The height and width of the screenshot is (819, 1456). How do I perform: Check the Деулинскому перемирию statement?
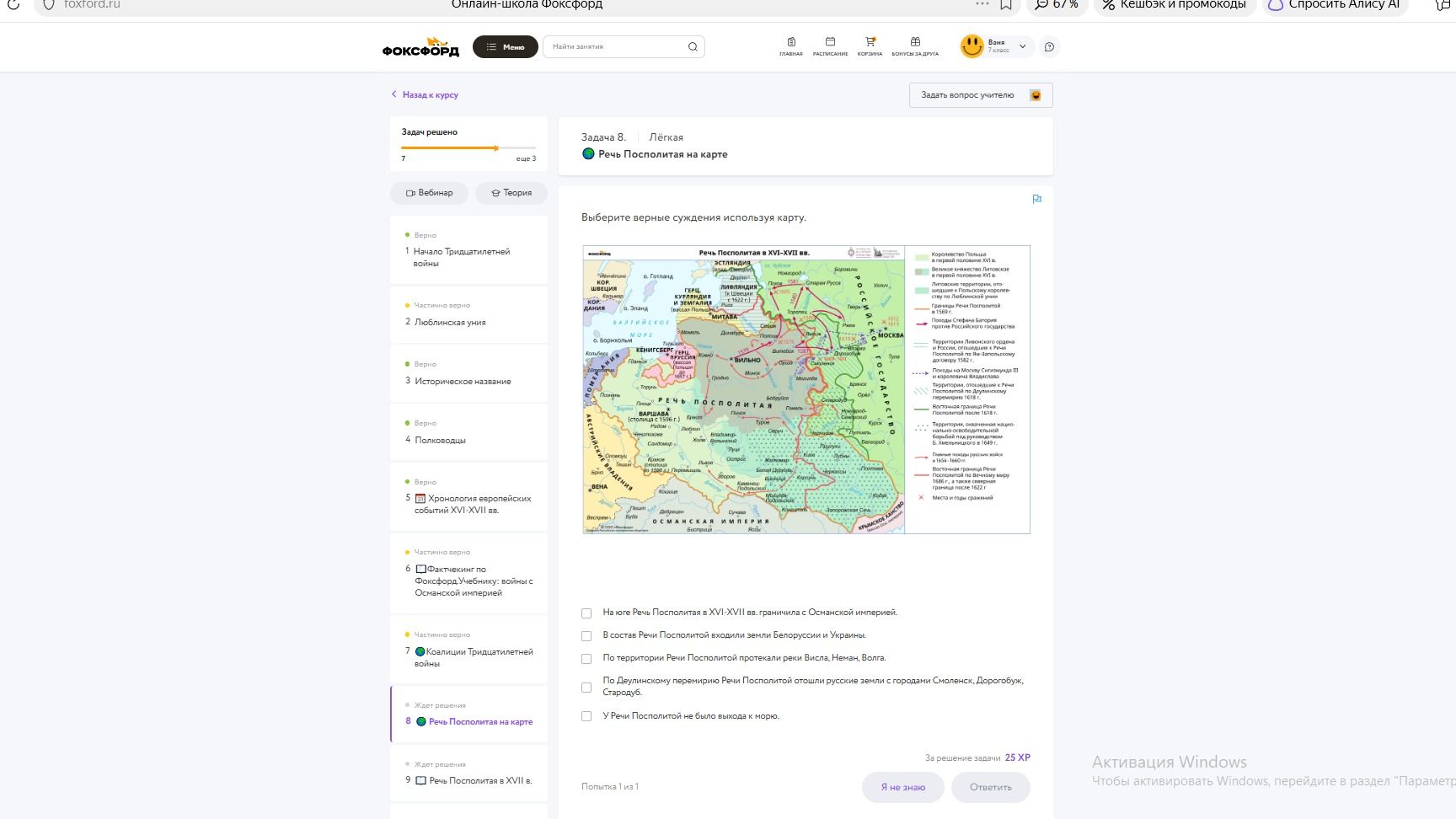click(x=586, y=688)
